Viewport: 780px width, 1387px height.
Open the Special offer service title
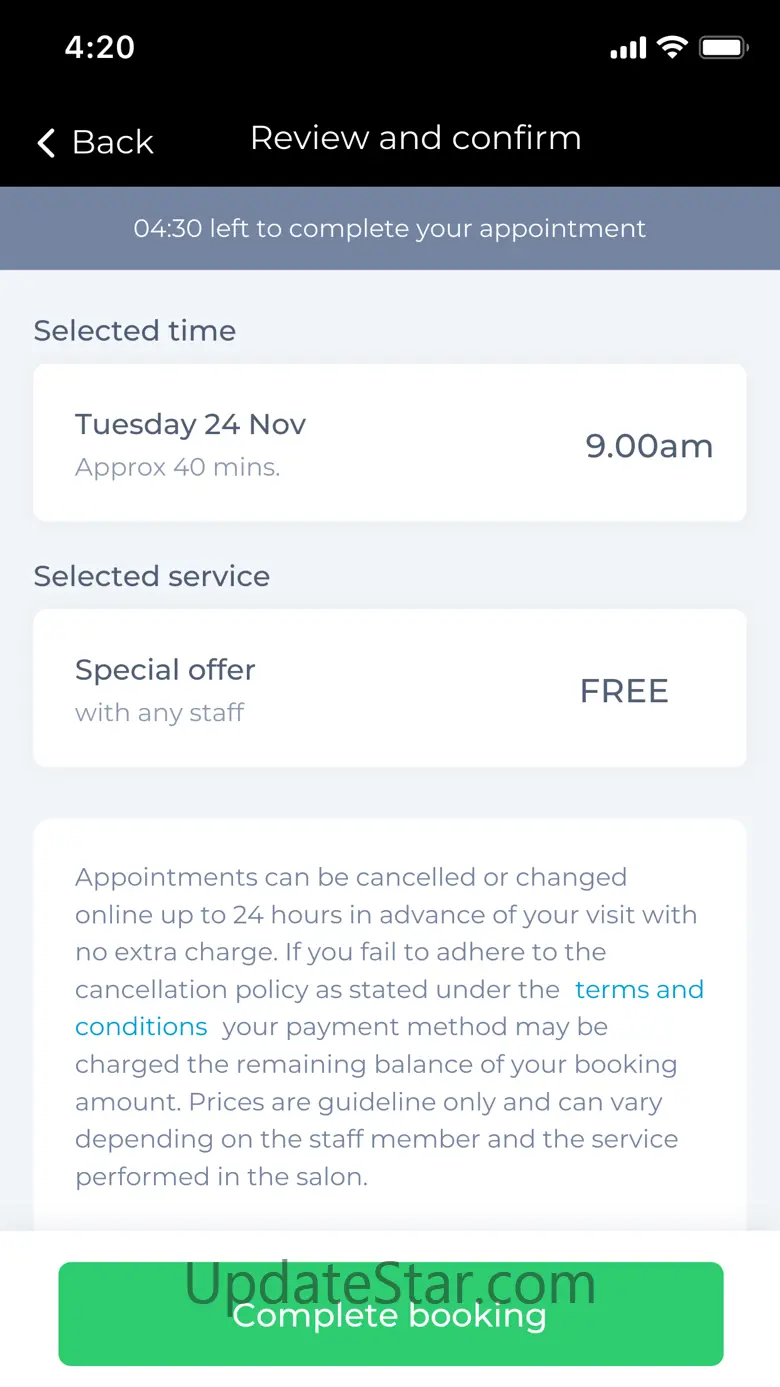point(165,670)
